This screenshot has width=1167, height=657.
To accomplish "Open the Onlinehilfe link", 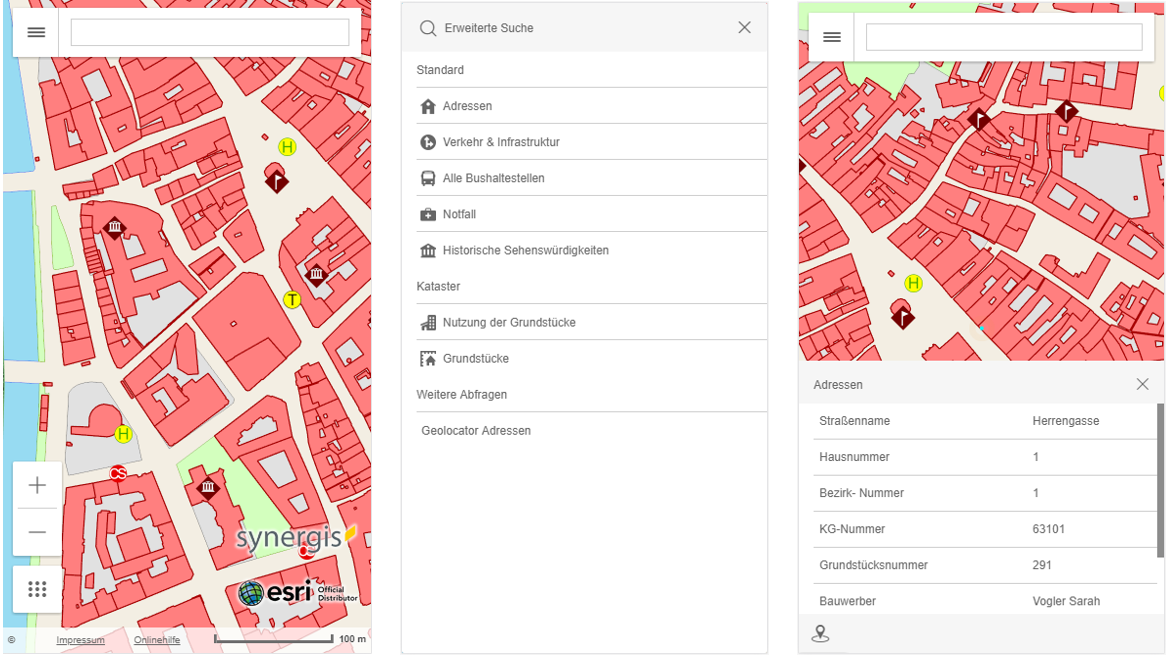I will pos(157,640).
